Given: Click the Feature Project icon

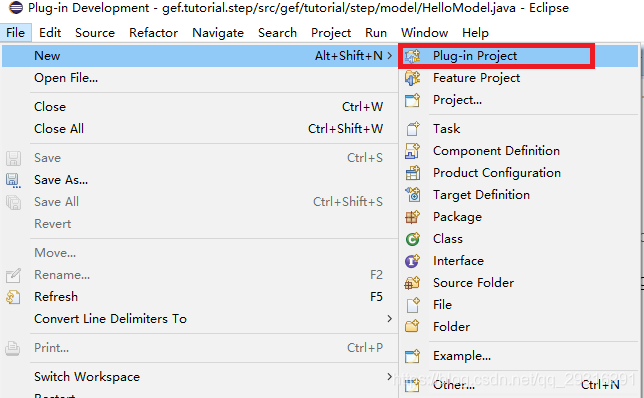Looking at the screenshot, I should point(413,78).
